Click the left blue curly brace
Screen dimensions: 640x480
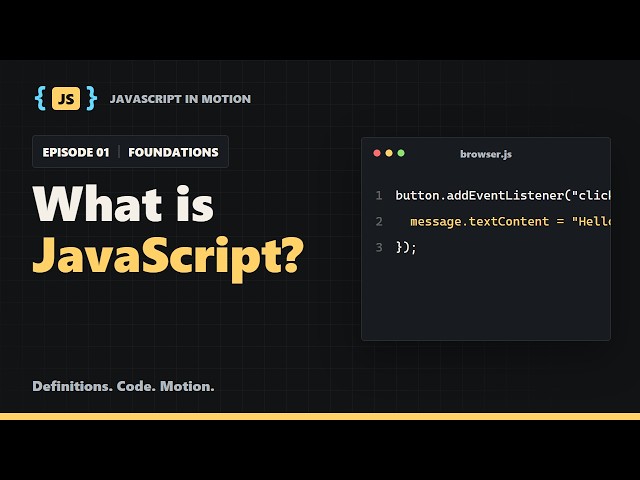coord(40,98)
